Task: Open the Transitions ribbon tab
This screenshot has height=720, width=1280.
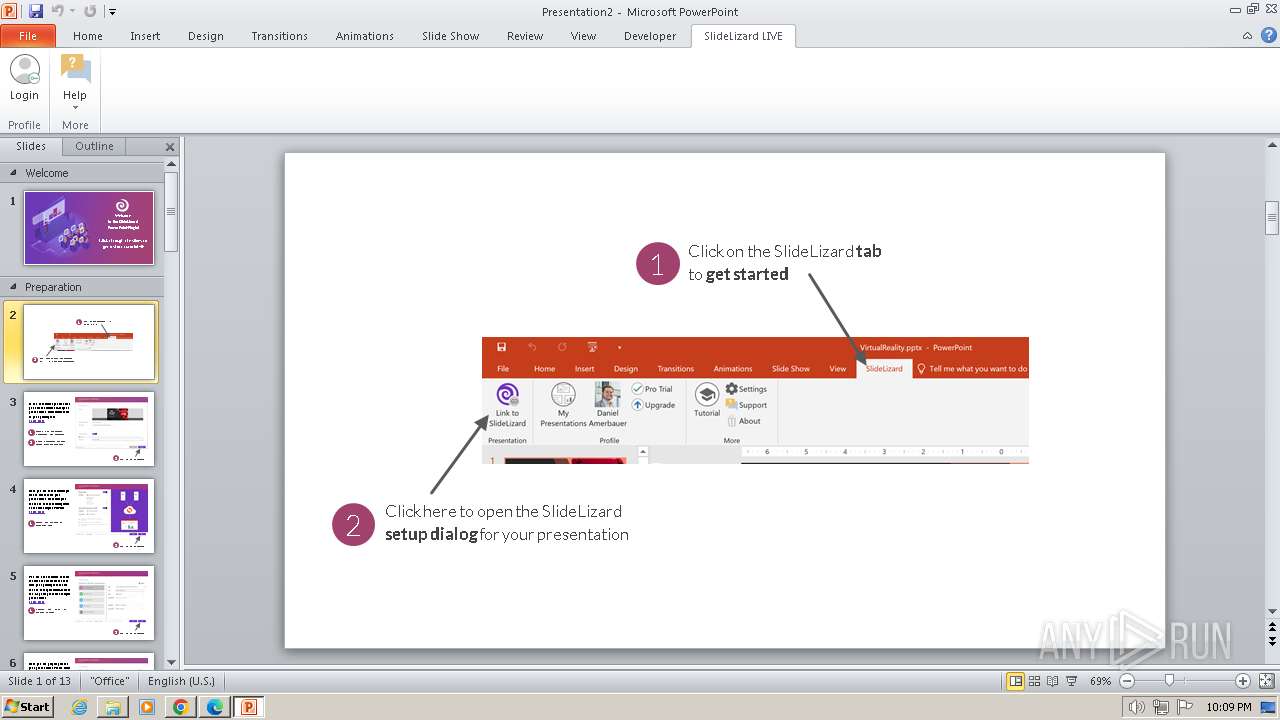Action: click(280, 36)
